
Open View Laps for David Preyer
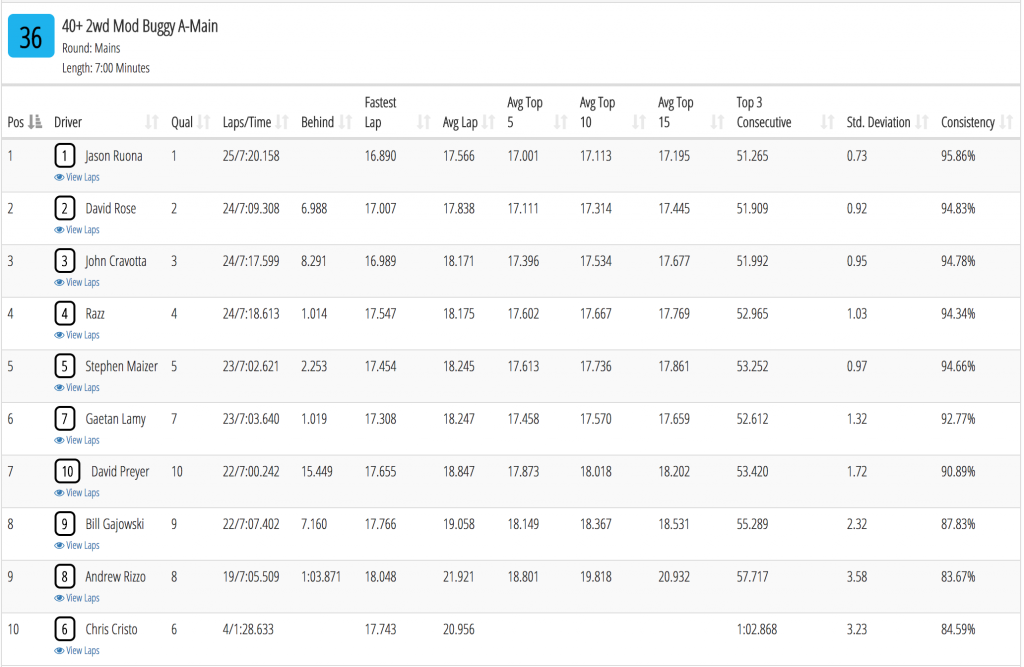pyautogui.click(x=77, y=493)
